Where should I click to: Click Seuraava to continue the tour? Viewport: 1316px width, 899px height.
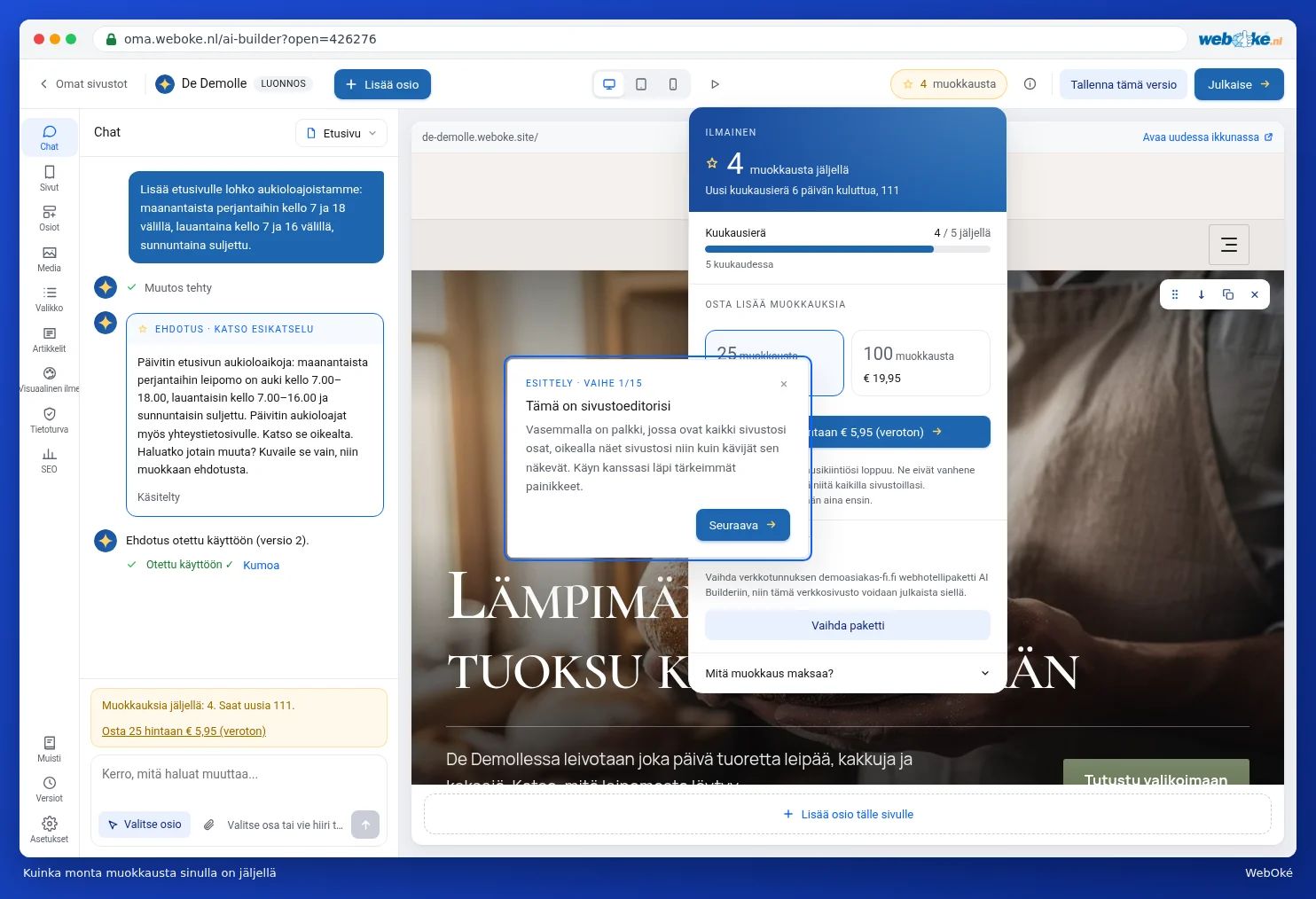click(742, 525)
